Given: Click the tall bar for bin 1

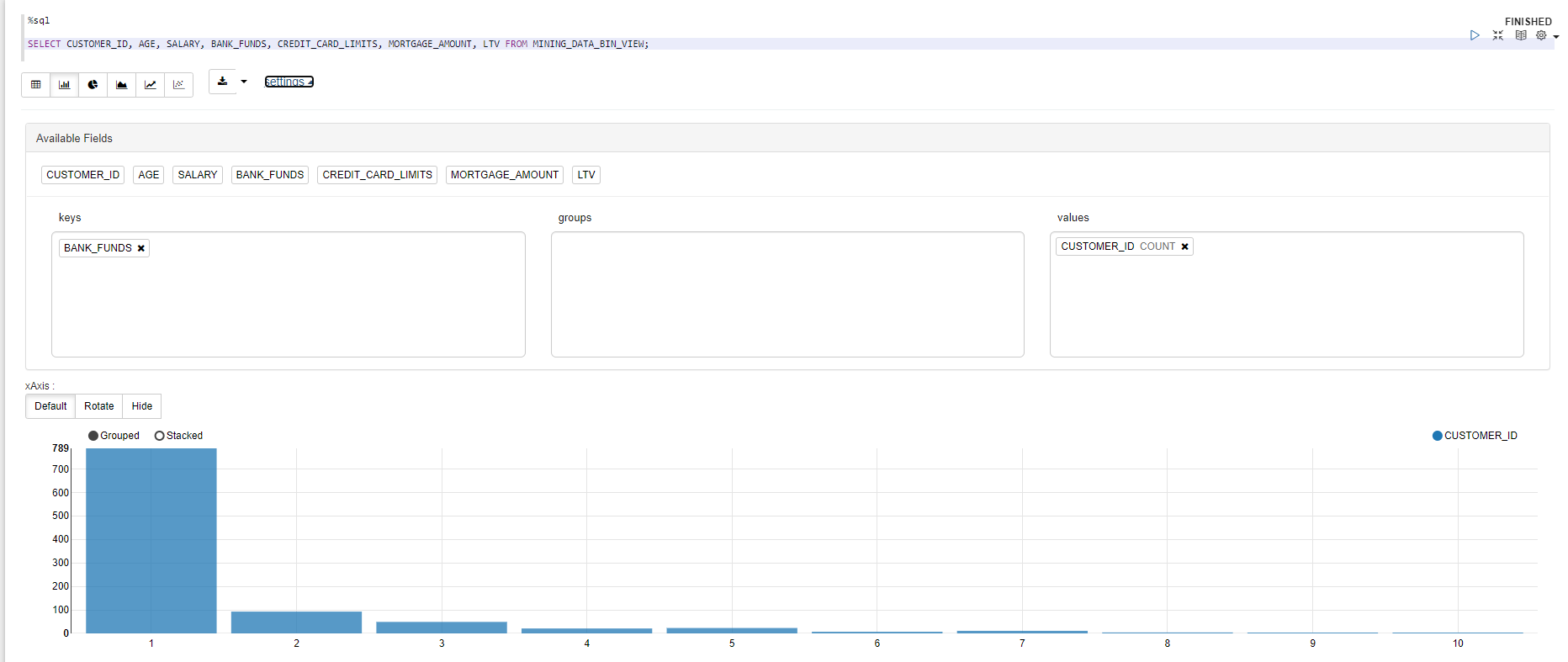Looking at the screenshot, I should pos(151,541).
